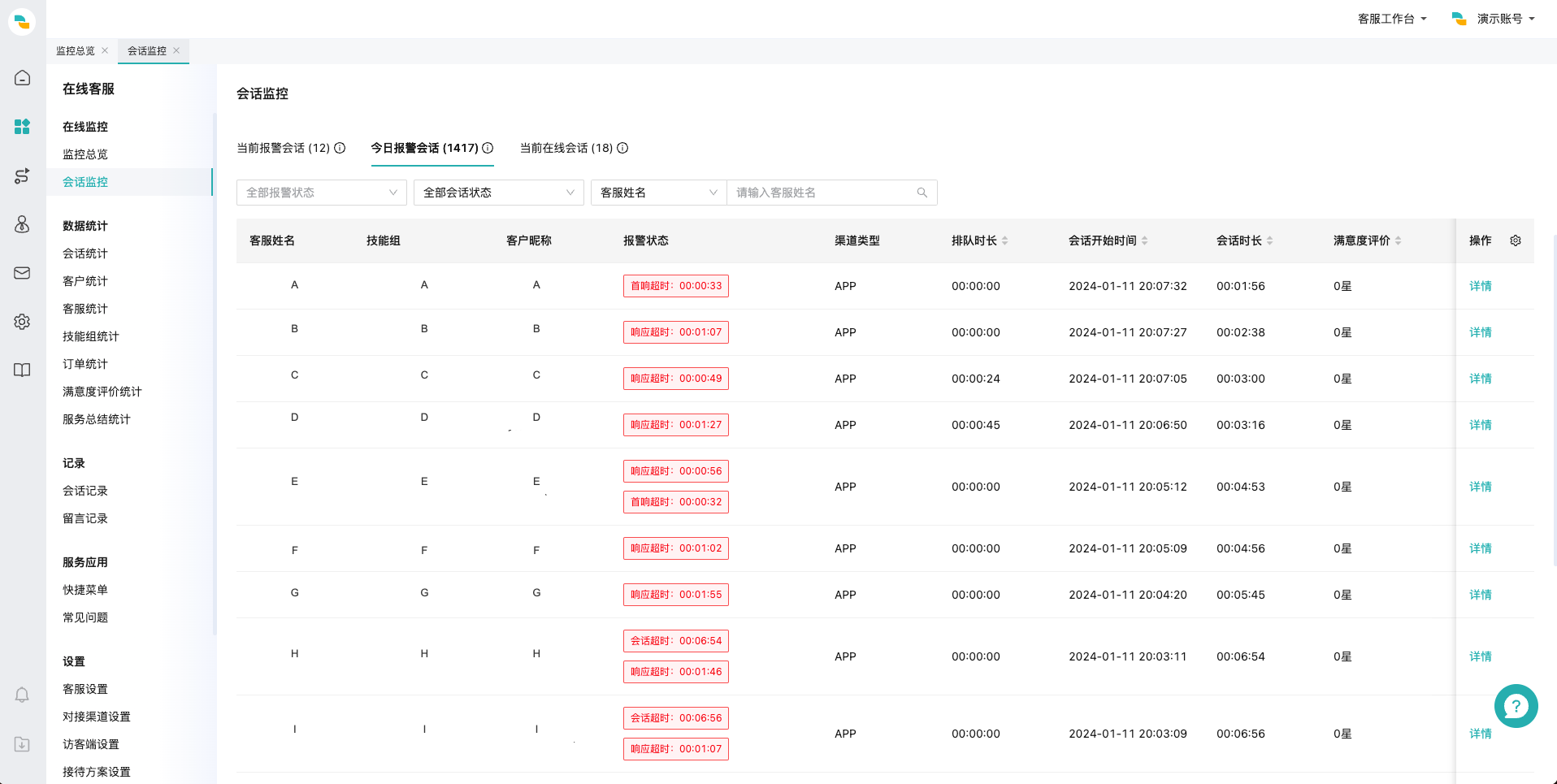Open 常见问题 in sidebar
This screenshot has width=1557, height=784.
click(x=85, y=617)
